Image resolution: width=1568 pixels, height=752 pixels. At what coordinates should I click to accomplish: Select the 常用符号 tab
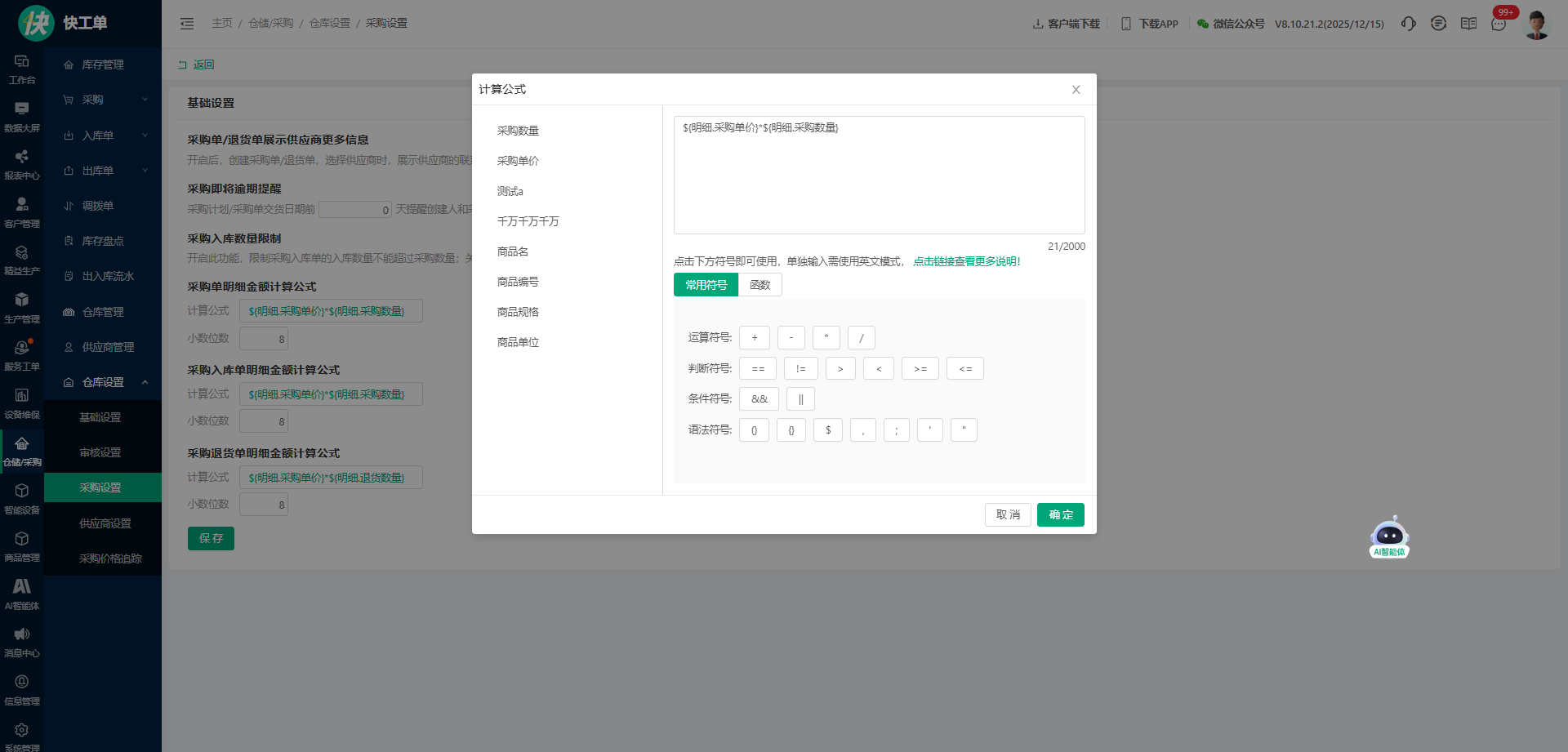(x=706, y=285)
